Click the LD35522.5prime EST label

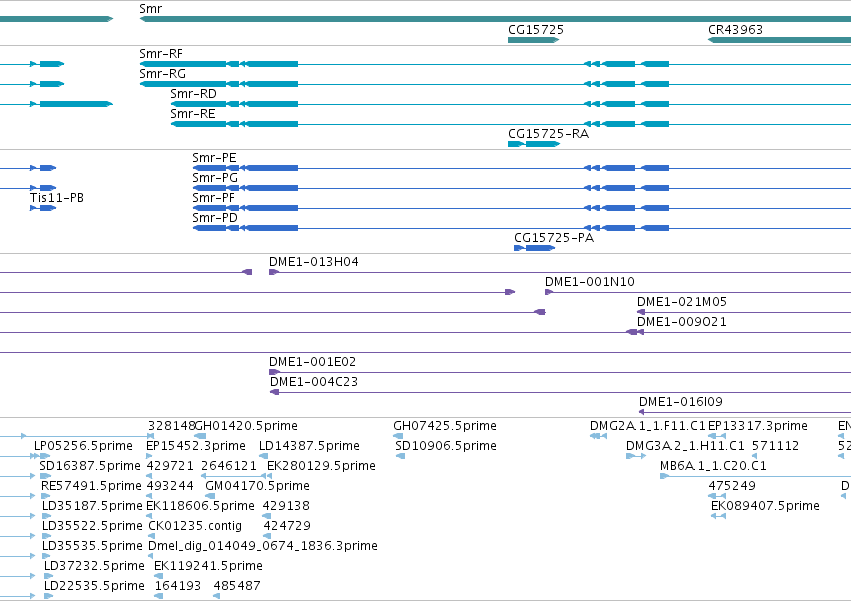pyautogui.click(x=92, y=527)
